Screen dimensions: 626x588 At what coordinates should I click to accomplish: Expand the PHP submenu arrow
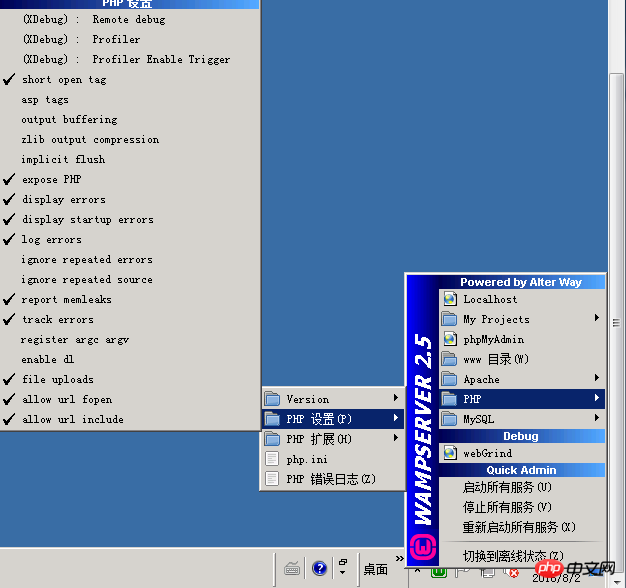(x=597, y=398)
